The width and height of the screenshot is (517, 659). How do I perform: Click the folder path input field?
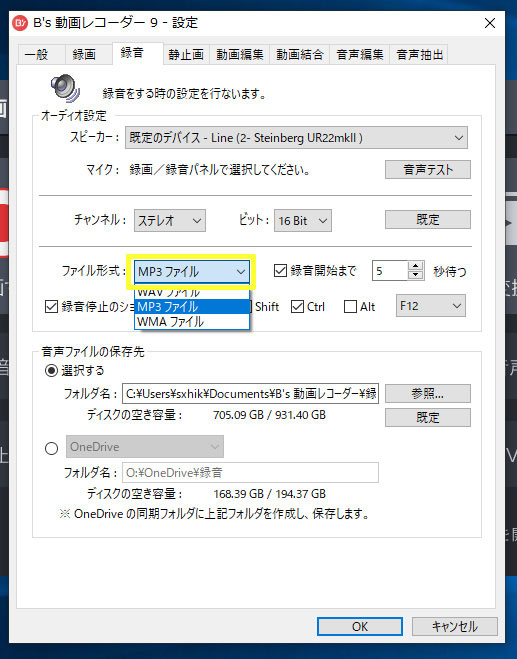(251, 394)
